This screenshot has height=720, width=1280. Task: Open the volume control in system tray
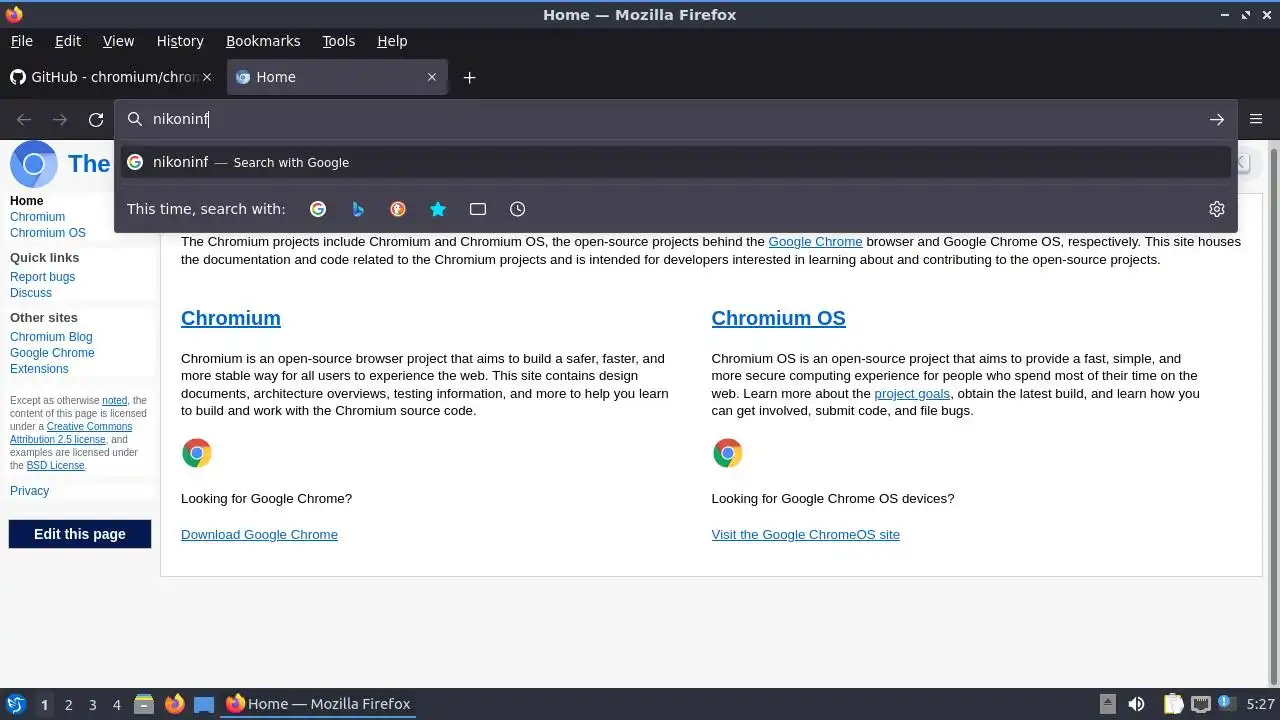coord(1136,704)
